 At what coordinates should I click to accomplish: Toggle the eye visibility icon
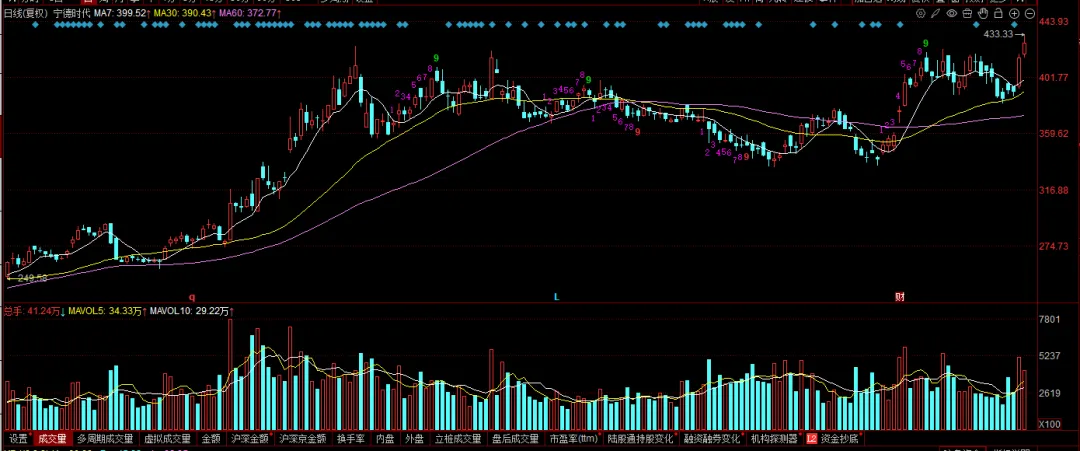[x=952, y=13]
